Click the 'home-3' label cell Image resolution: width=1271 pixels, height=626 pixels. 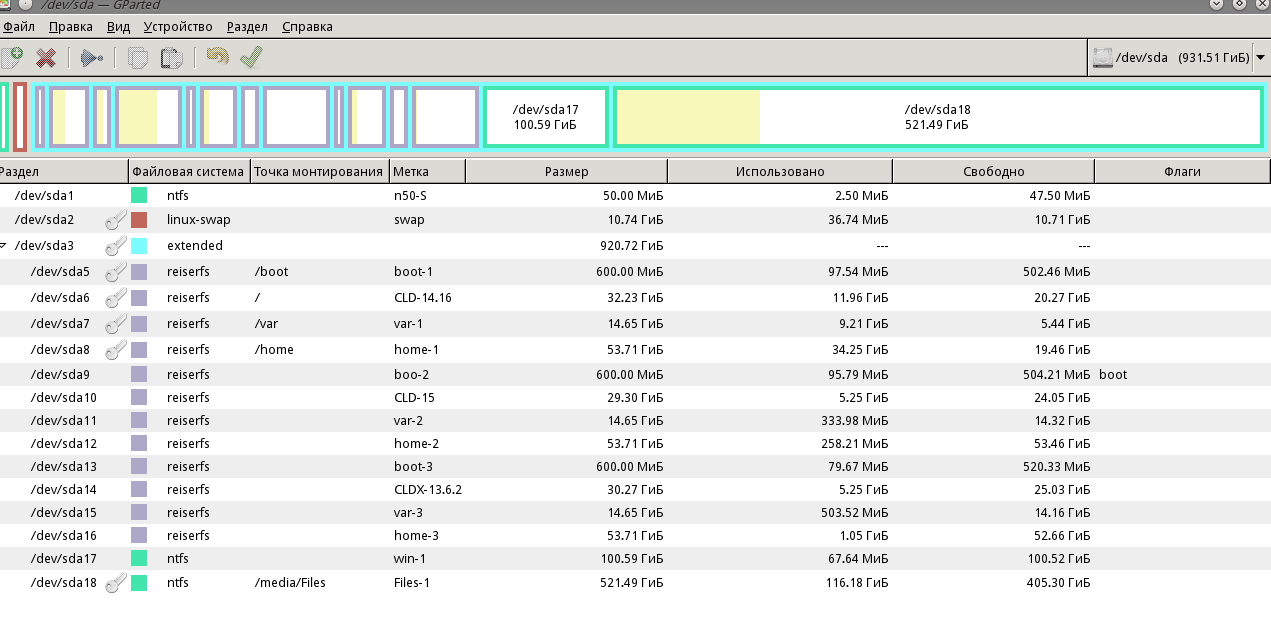pos(416,536)
